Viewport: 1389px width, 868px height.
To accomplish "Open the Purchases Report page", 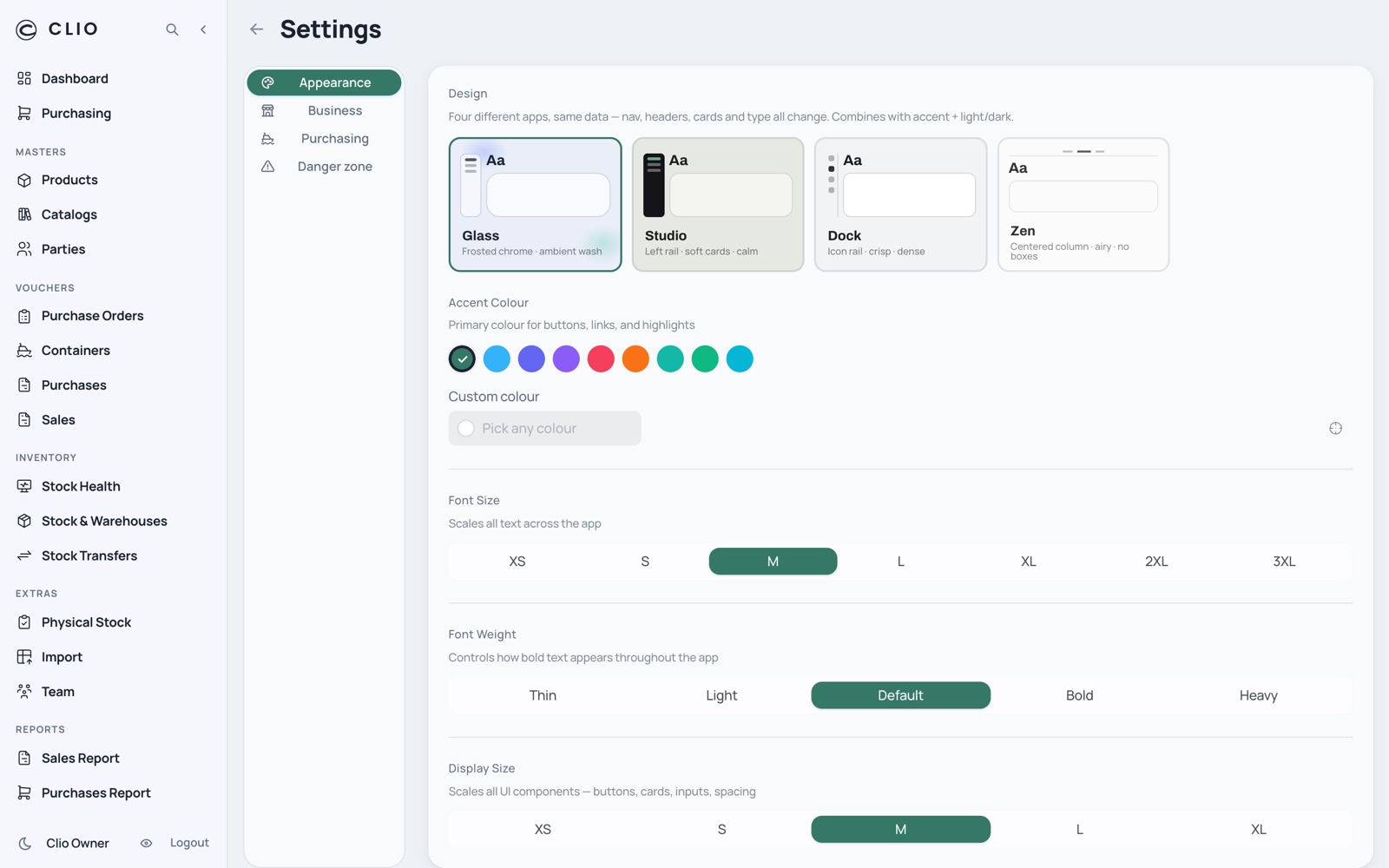I will coord(96,792).
